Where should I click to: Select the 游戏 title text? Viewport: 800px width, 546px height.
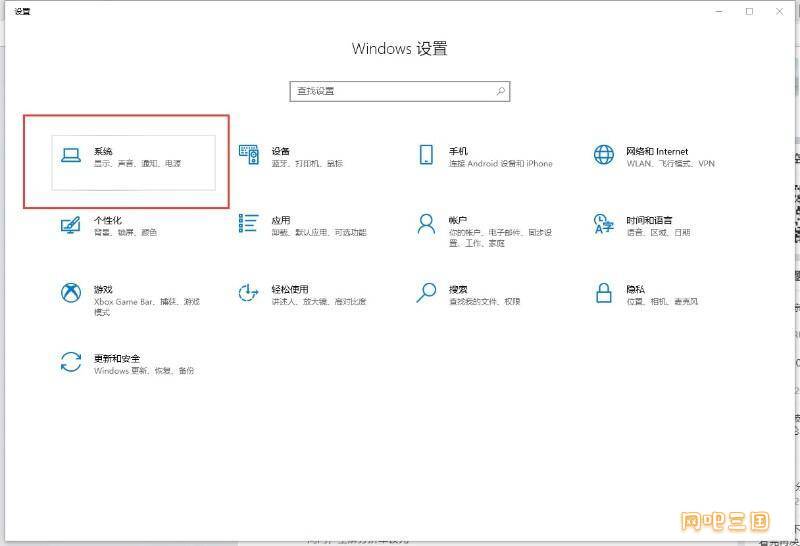click(103, 289)
